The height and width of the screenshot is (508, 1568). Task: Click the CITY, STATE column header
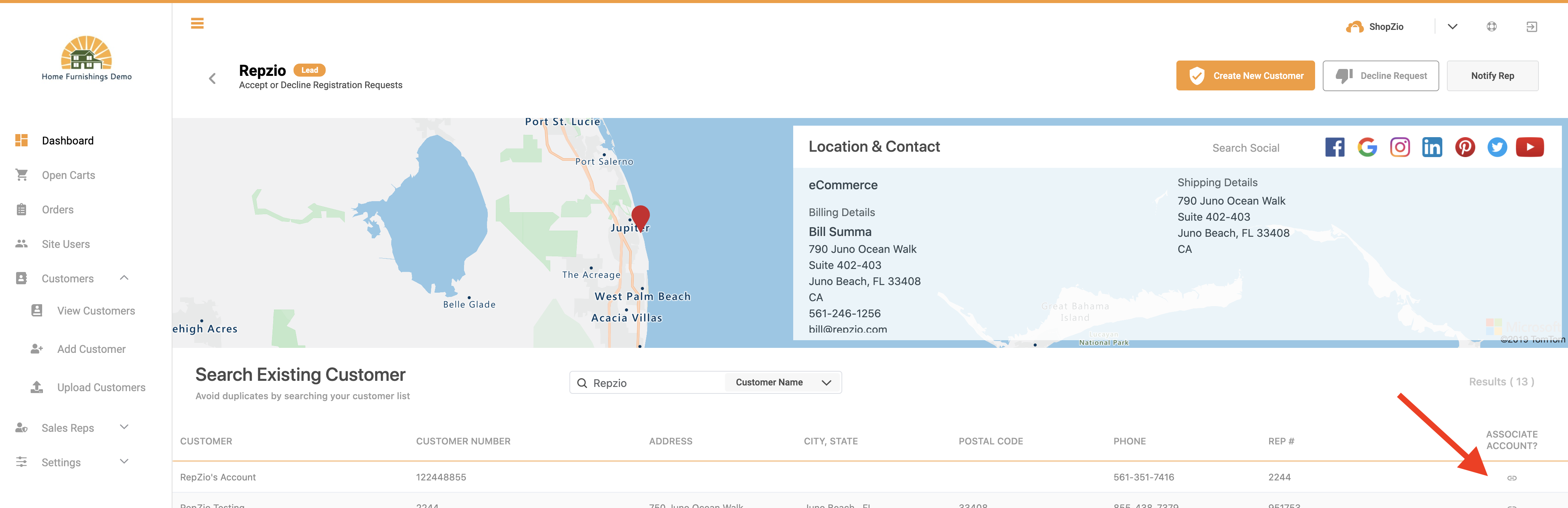click(830, 442)
